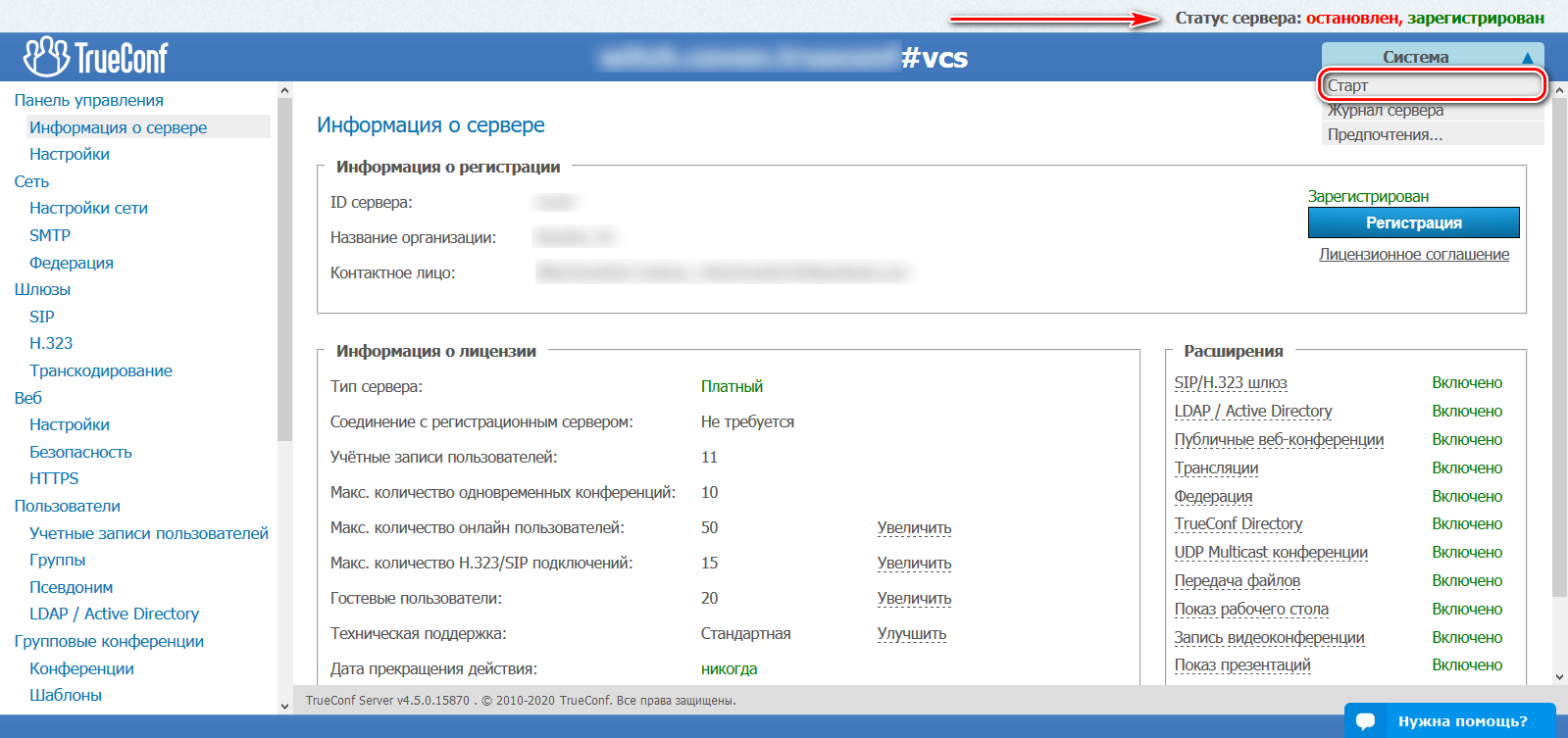Open Публичные веб-конференции extension link

(x=1279, y=439)
